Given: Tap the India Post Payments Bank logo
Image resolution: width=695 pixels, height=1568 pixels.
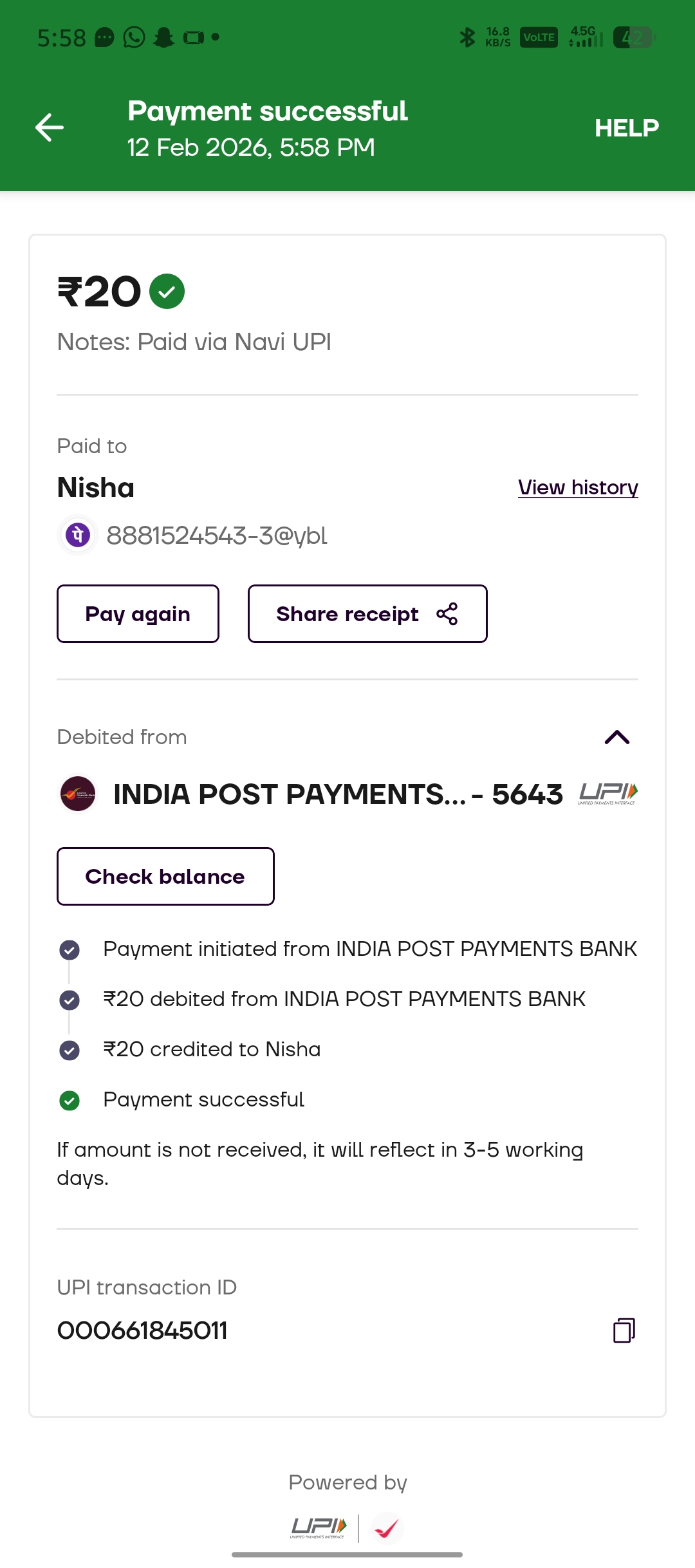Looking at the screenshot, I should pos(78,794).
